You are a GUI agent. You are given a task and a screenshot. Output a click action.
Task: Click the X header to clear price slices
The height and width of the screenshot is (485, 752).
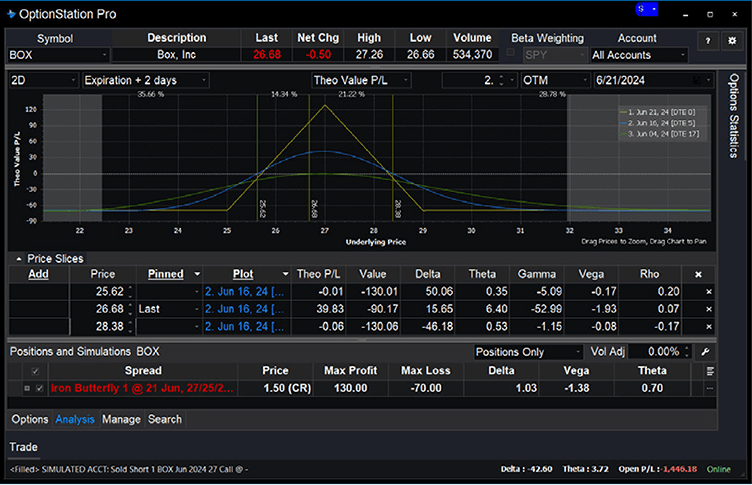click(698, 274)
